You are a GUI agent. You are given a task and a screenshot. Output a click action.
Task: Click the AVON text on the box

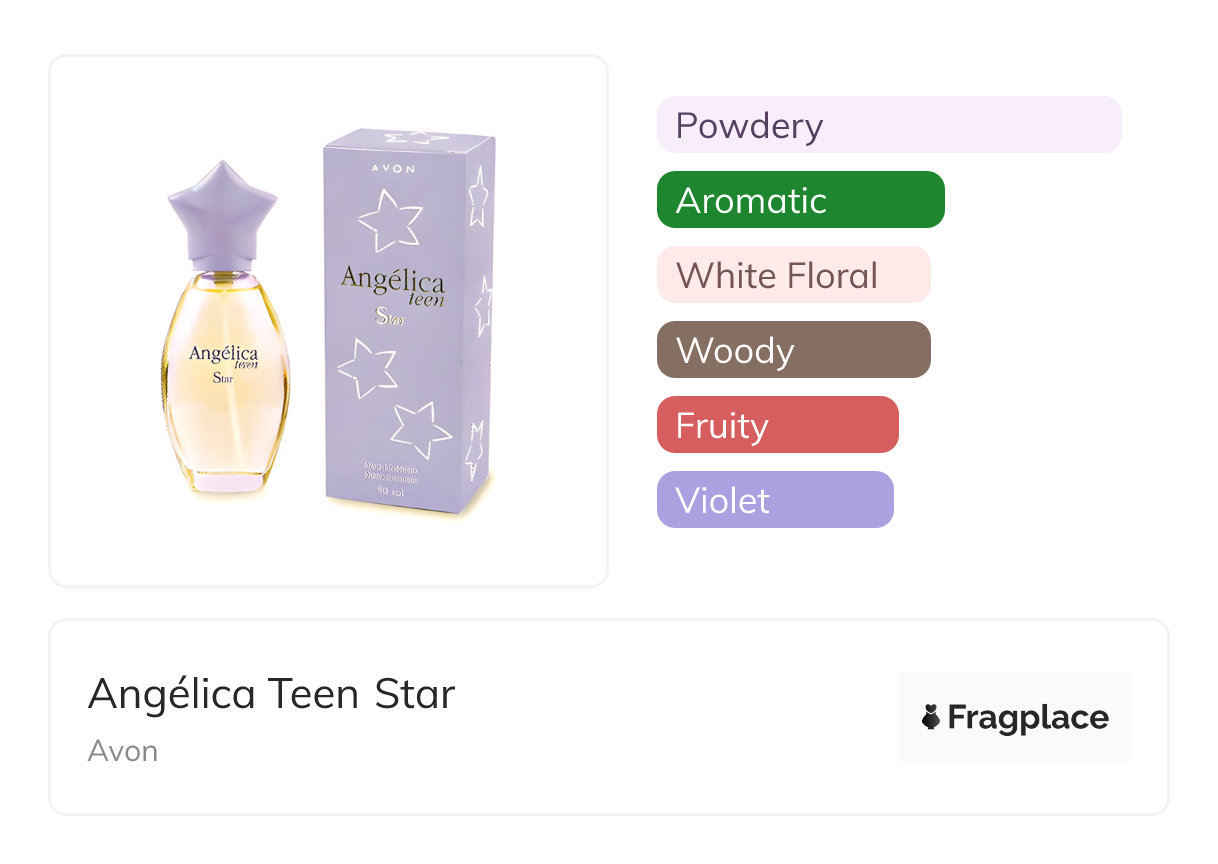click(x=394, y=168)
